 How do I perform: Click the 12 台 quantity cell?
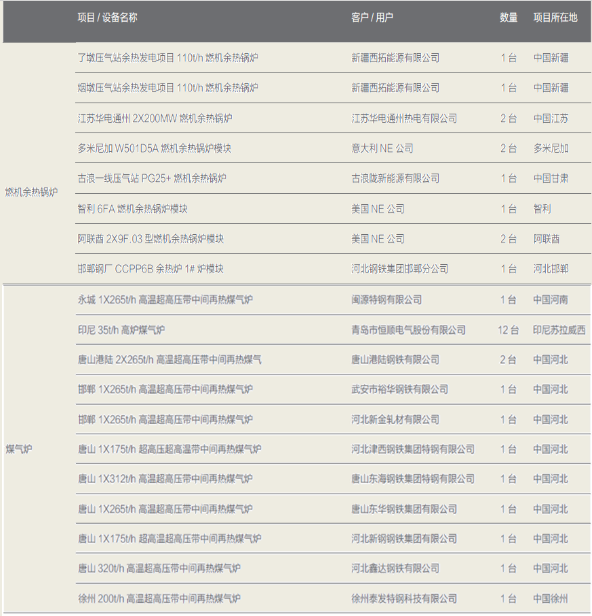point(508,330)
